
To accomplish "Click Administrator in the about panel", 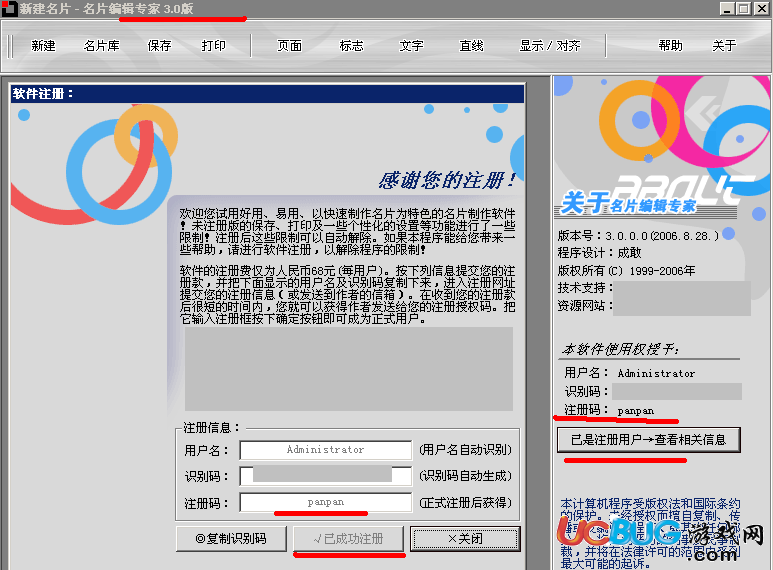I will click(x=656, y=373).
